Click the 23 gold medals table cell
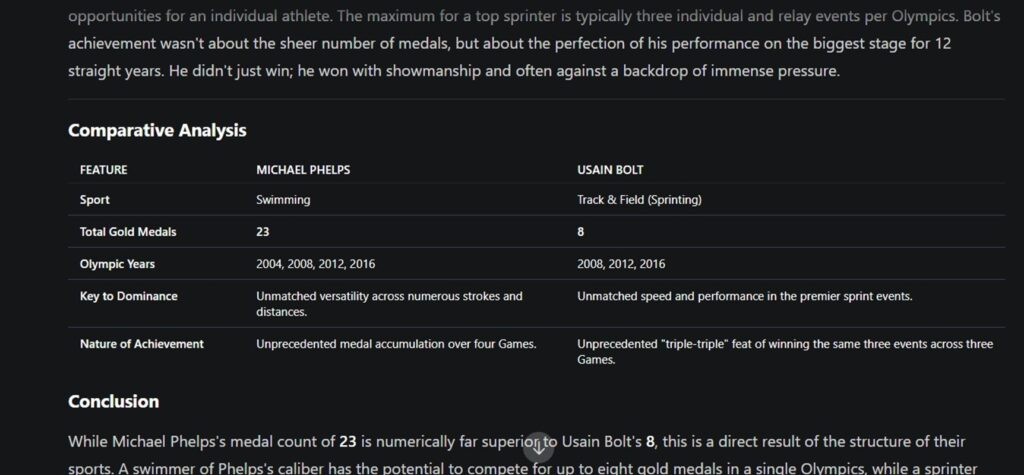Viewport: 1024px width, 475px height. tap(263, 232)
